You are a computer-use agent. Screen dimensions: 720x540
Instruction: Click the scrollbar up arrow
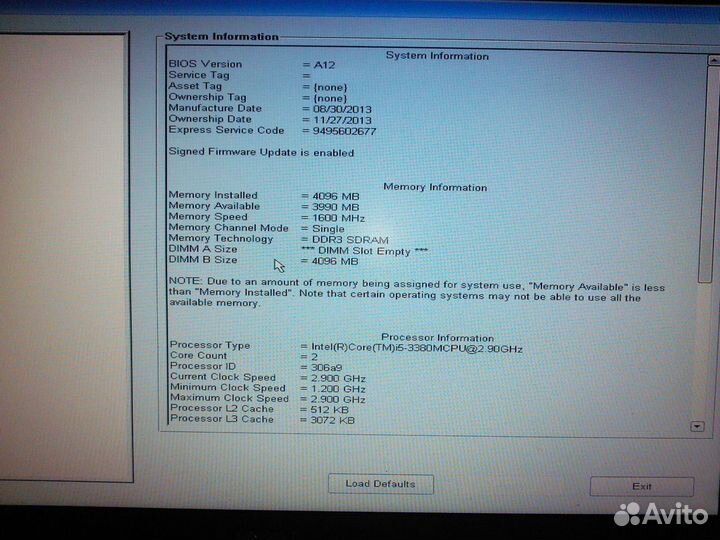pos(714,60)
